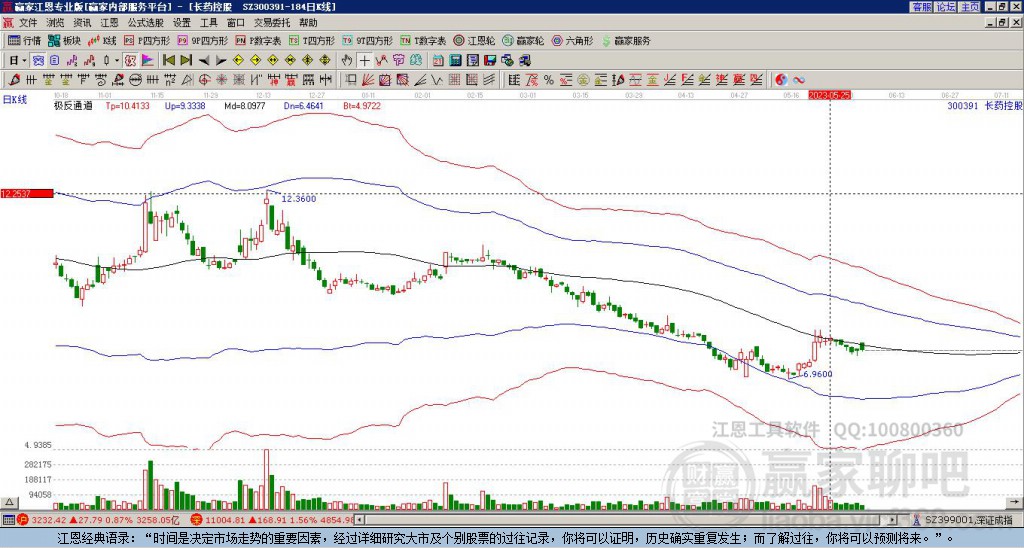Screen dimensions: 1024x548
Task: Select the percent % tool
Action: [x=549, y=80]
